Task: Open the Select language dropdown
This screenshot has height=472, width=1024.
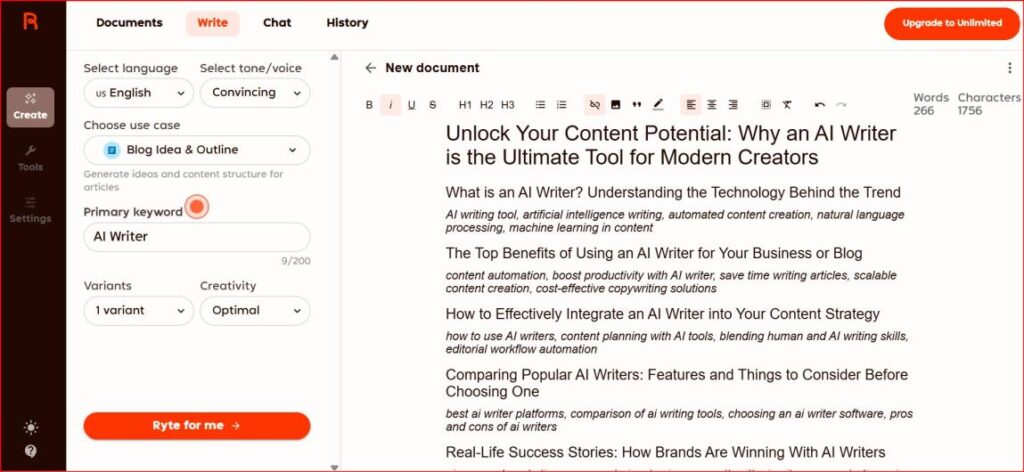Action: pos(138,93)
